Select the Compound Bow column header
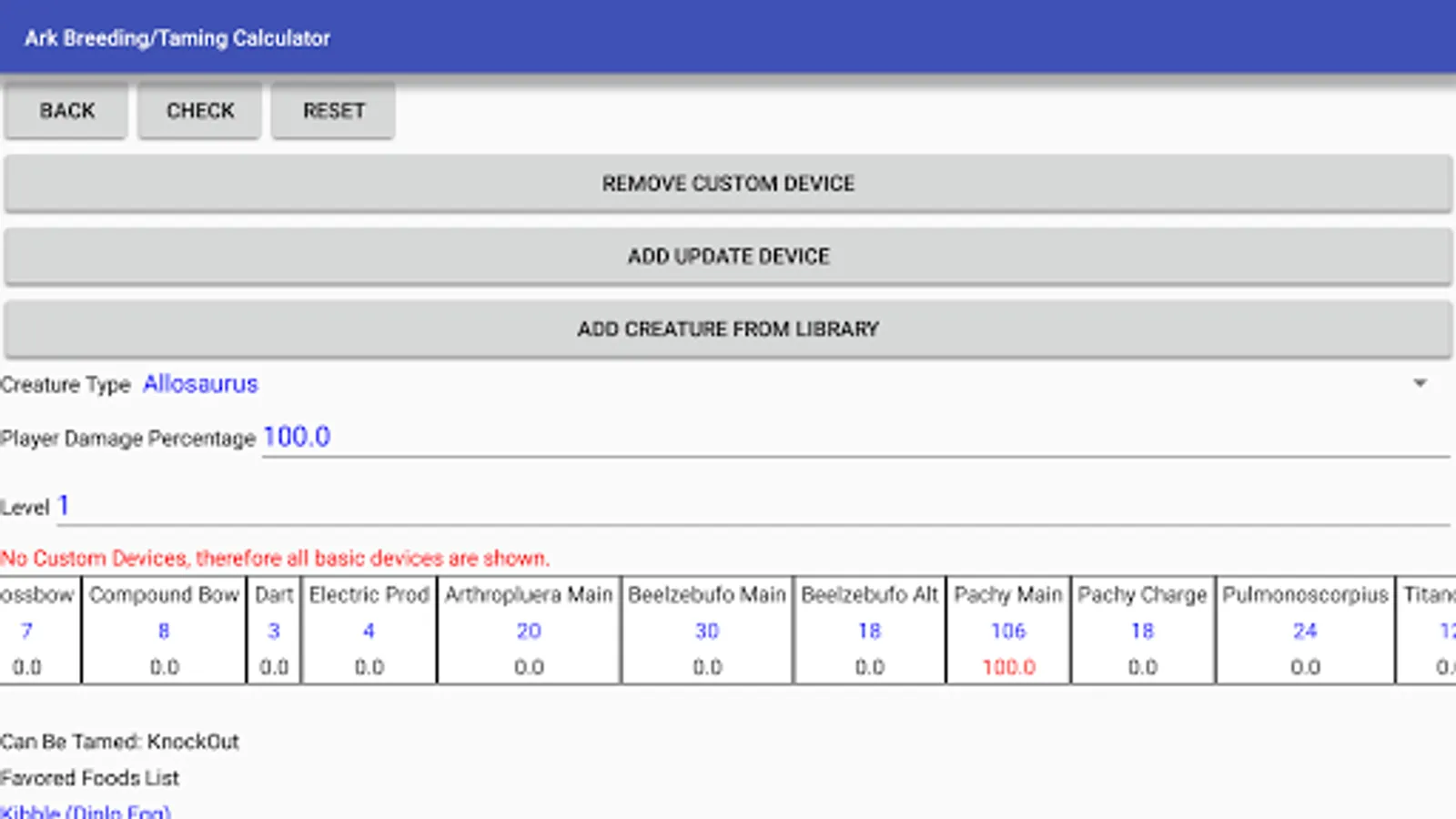 coord(164,594)
